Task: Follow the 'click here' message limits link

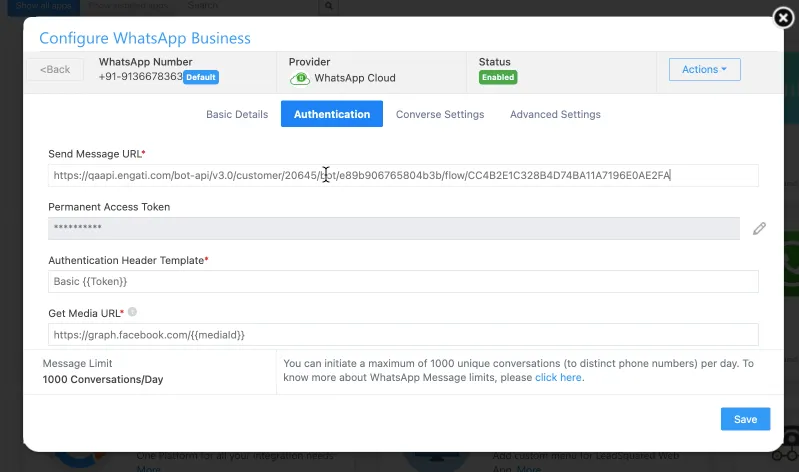Action: tap(558, 377)
